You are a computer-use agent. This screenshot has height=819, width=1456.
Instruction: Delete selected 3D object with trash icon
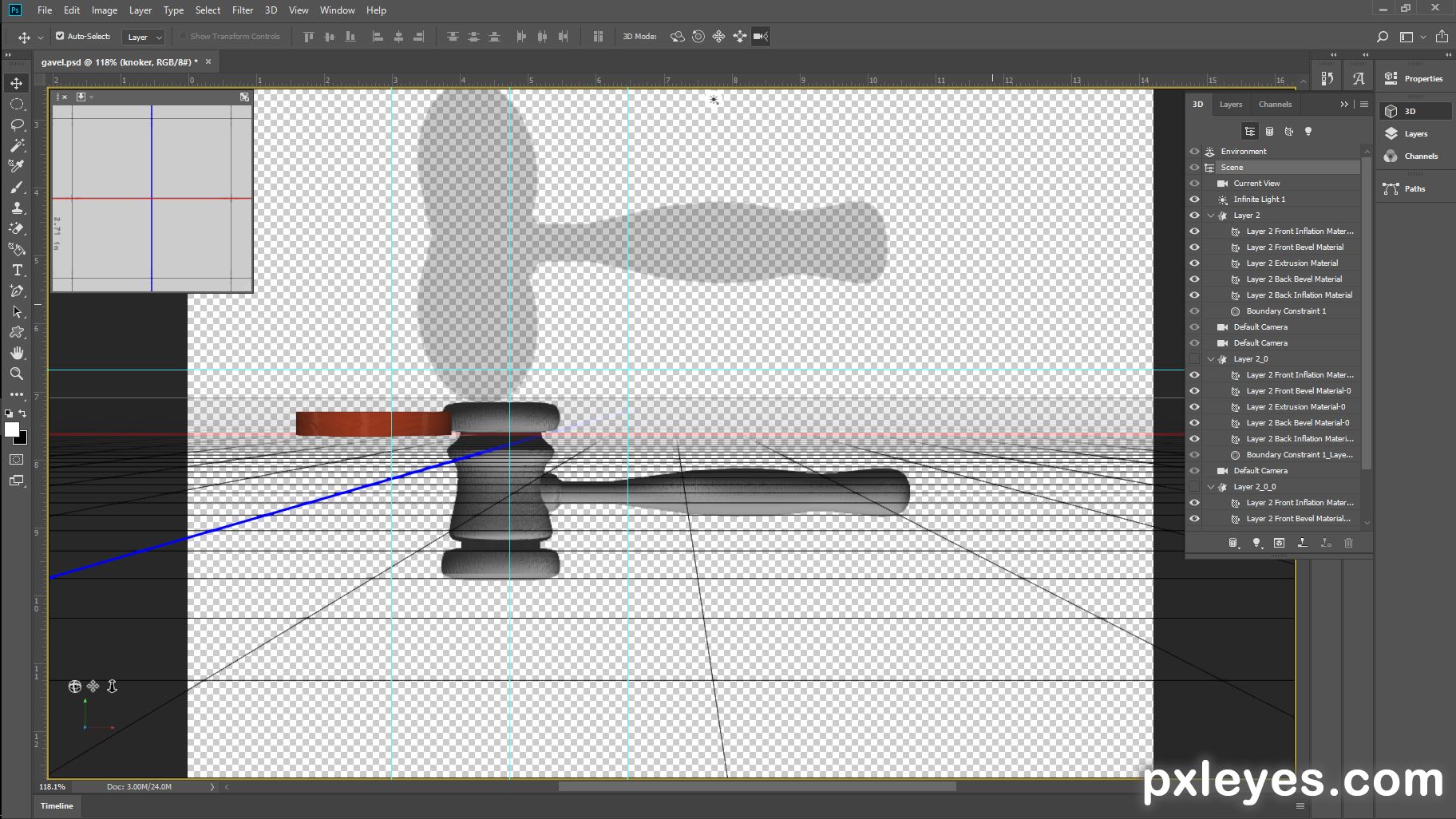point(1348,543)
